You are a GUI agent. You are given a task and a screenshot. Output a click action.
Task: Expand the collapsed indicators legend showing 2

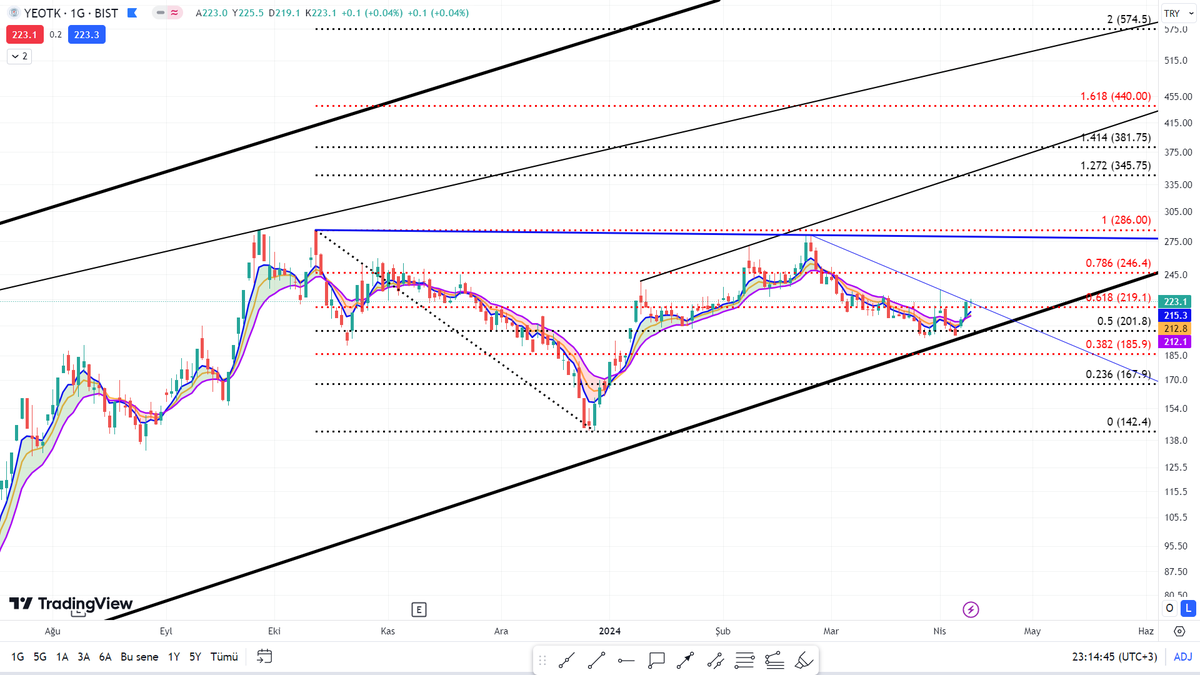point(19,56)
